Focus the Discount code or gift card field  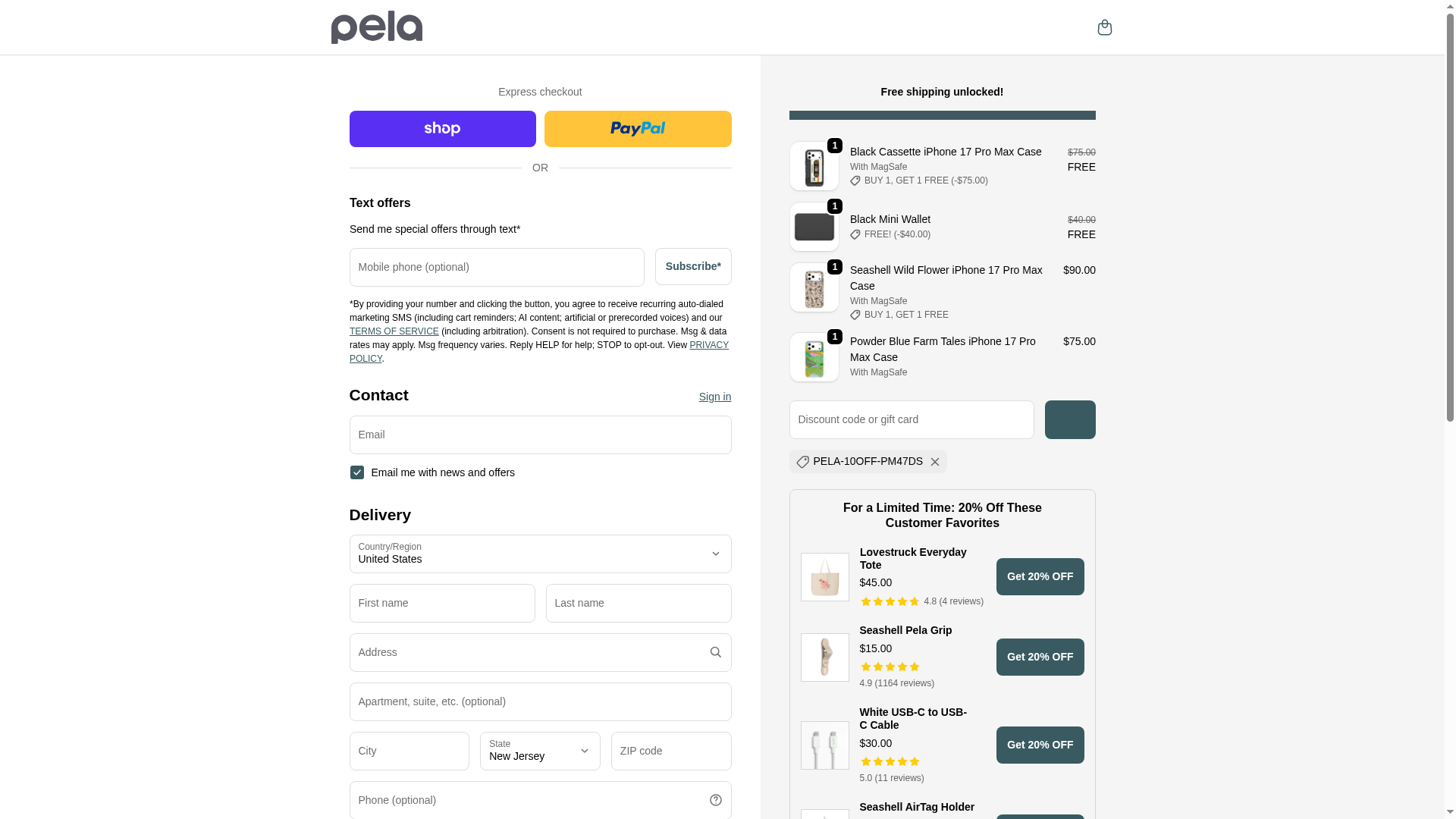point(911,419)
